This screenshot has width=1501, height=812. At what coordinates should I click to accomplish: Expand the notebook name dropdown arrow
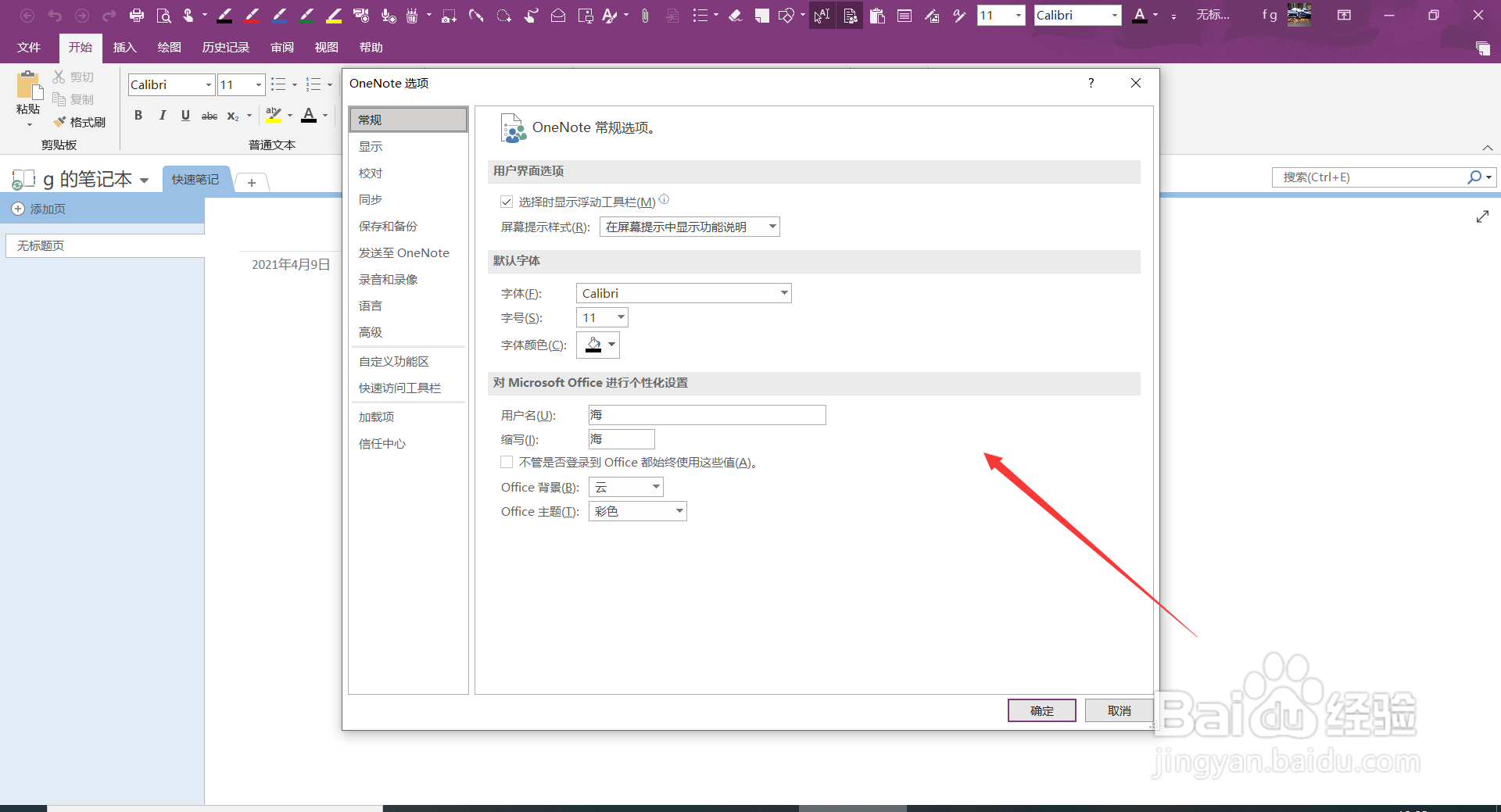(x=145, y=181)
